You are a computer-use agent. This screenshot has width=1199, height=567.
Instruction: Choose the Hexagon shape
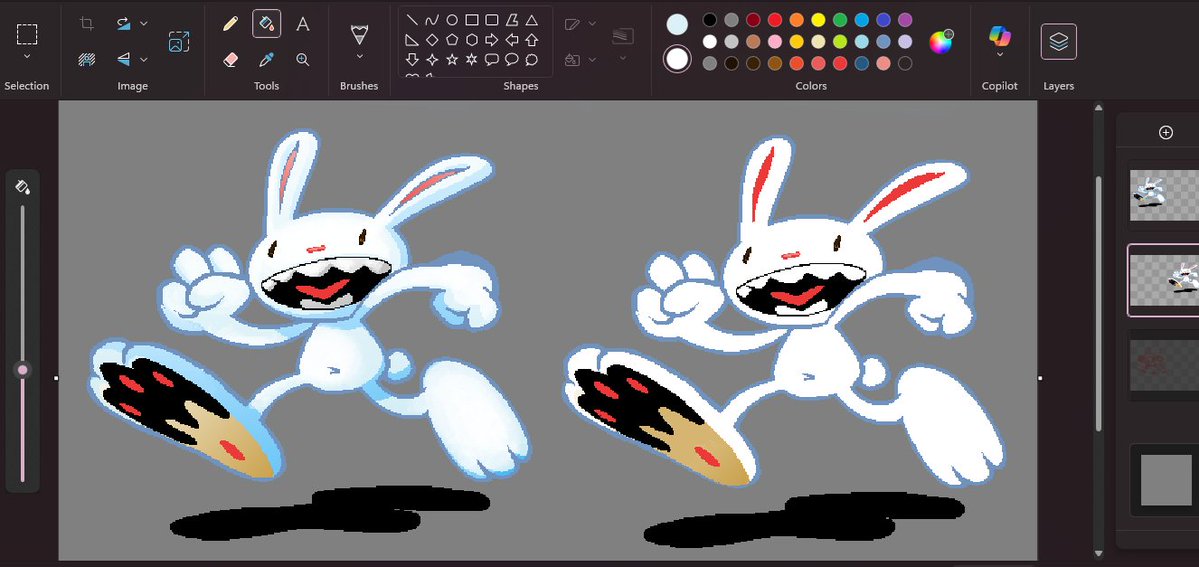[472, 40]
